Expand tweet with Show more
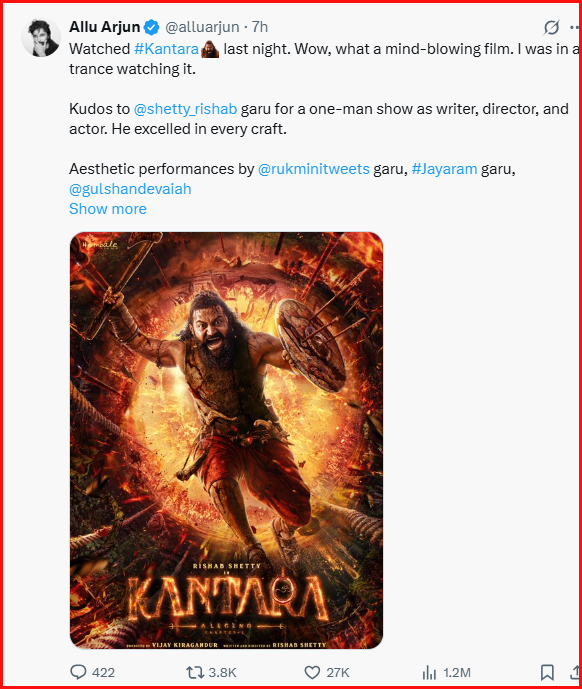The height and width of the screenshot is (689, 582). click(108, 209)
